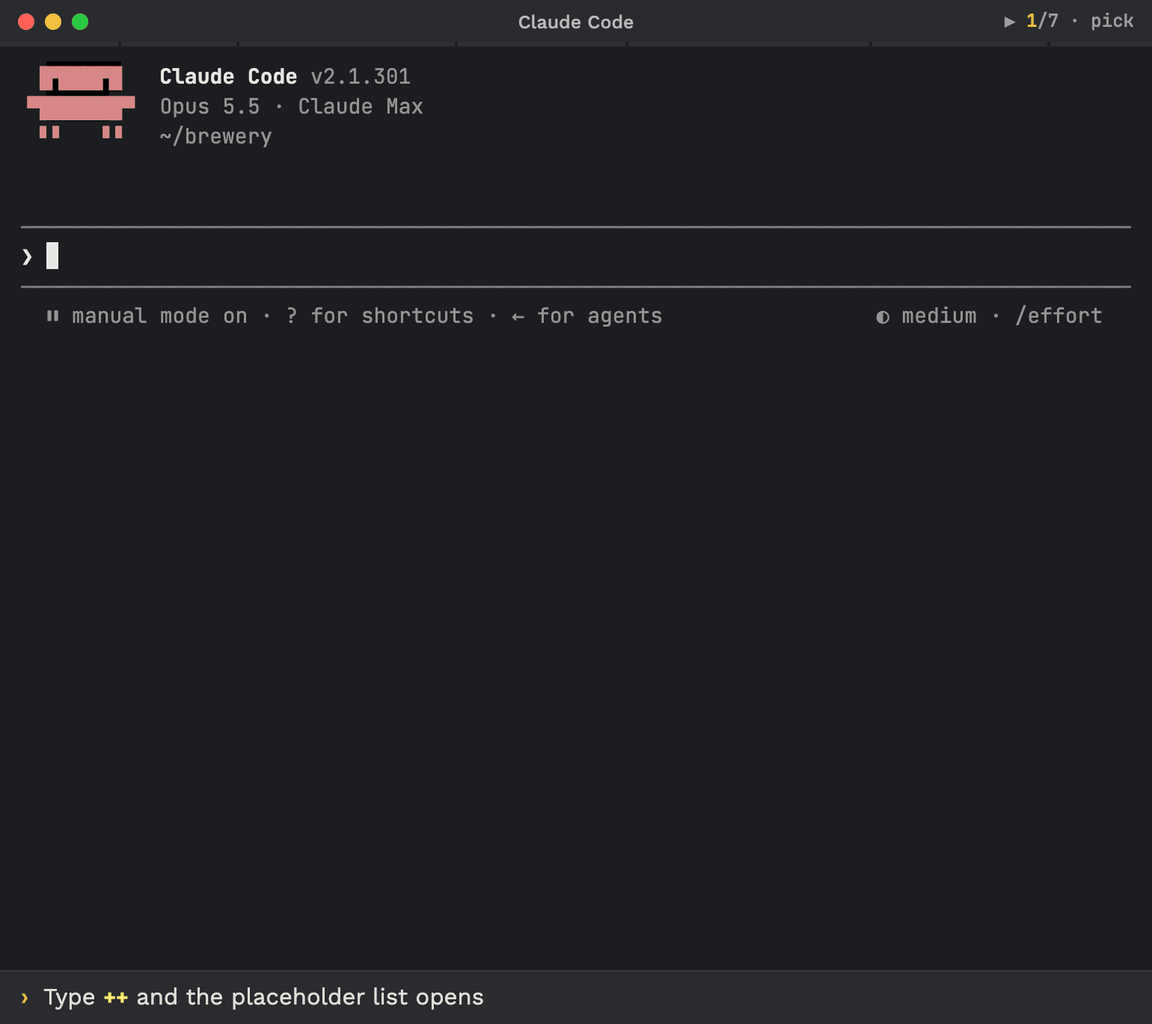Click the '1/7' step counter

[1042, 21]
